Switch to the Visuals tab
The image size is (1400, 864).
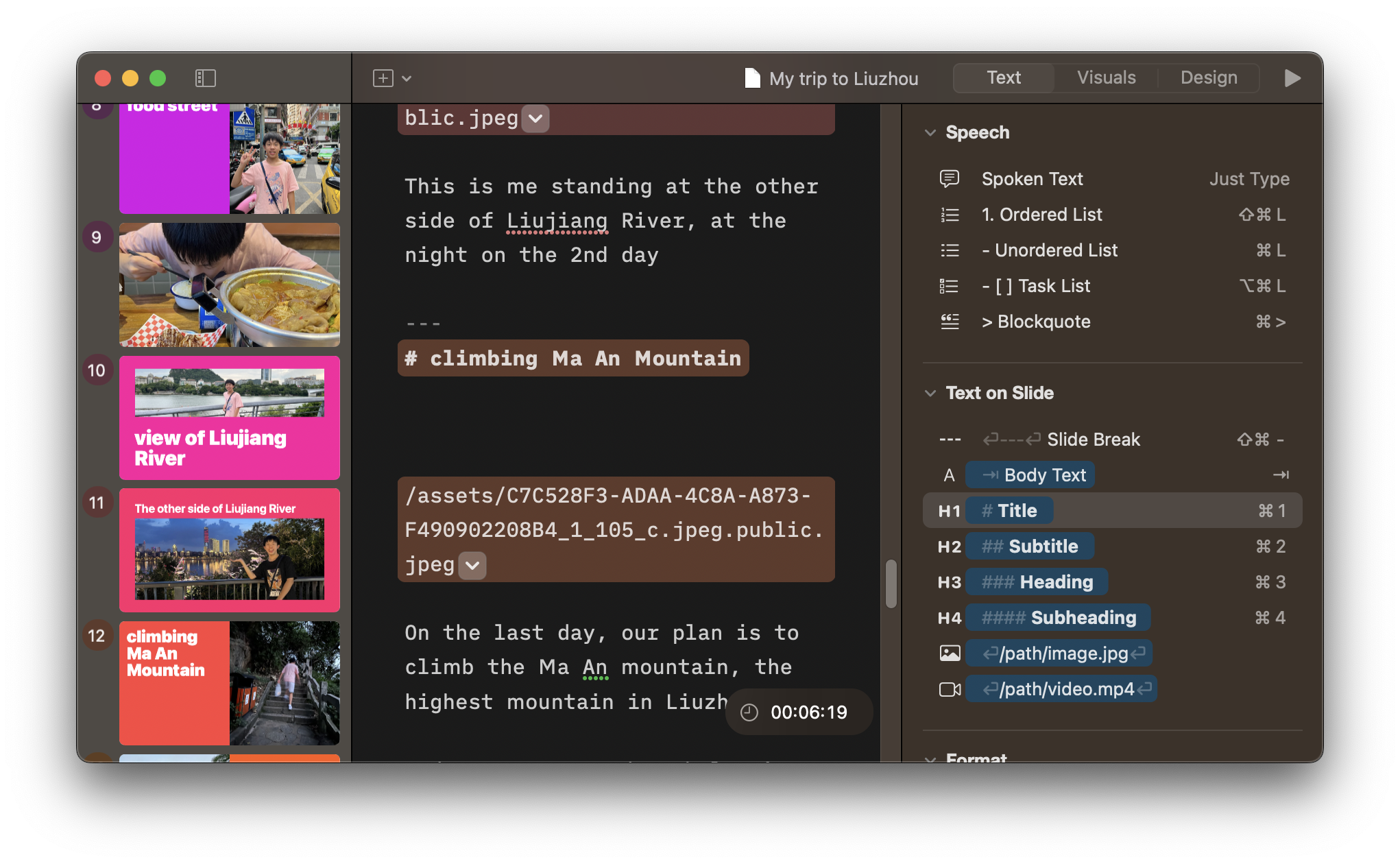tap(1106, 77)
